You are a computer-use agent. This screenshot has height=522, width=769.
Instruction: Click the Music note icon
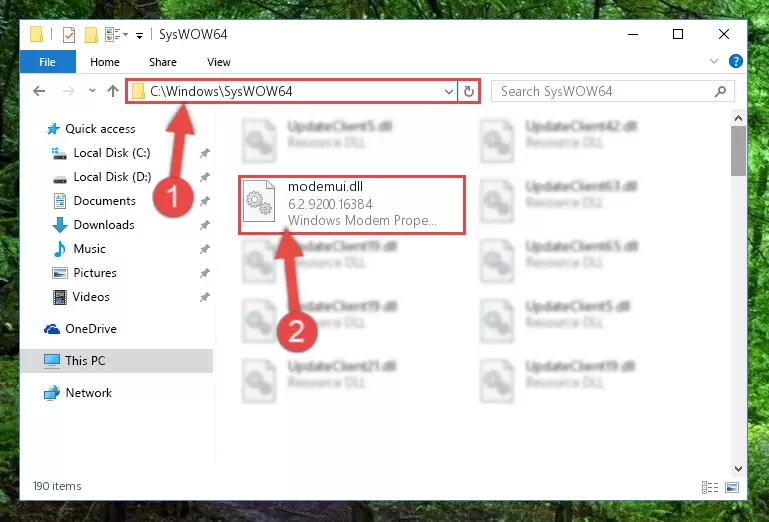pos(59,249)
